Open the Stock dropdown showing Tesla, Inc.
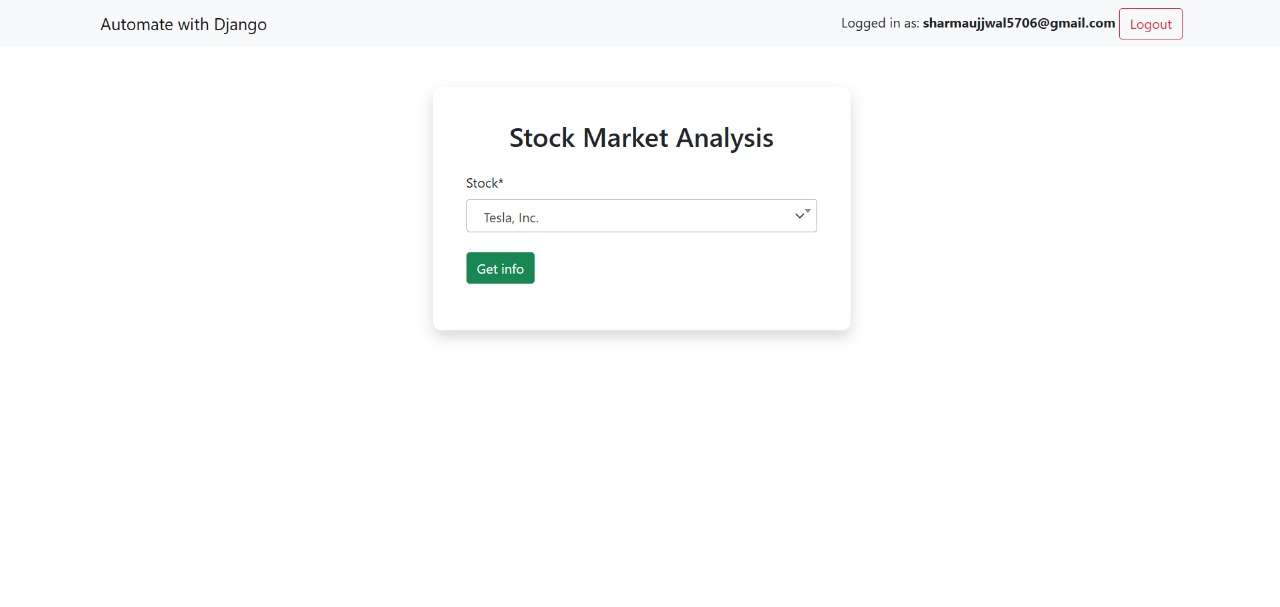Viewport: 1280px width, 607px height. coord(641,216)
